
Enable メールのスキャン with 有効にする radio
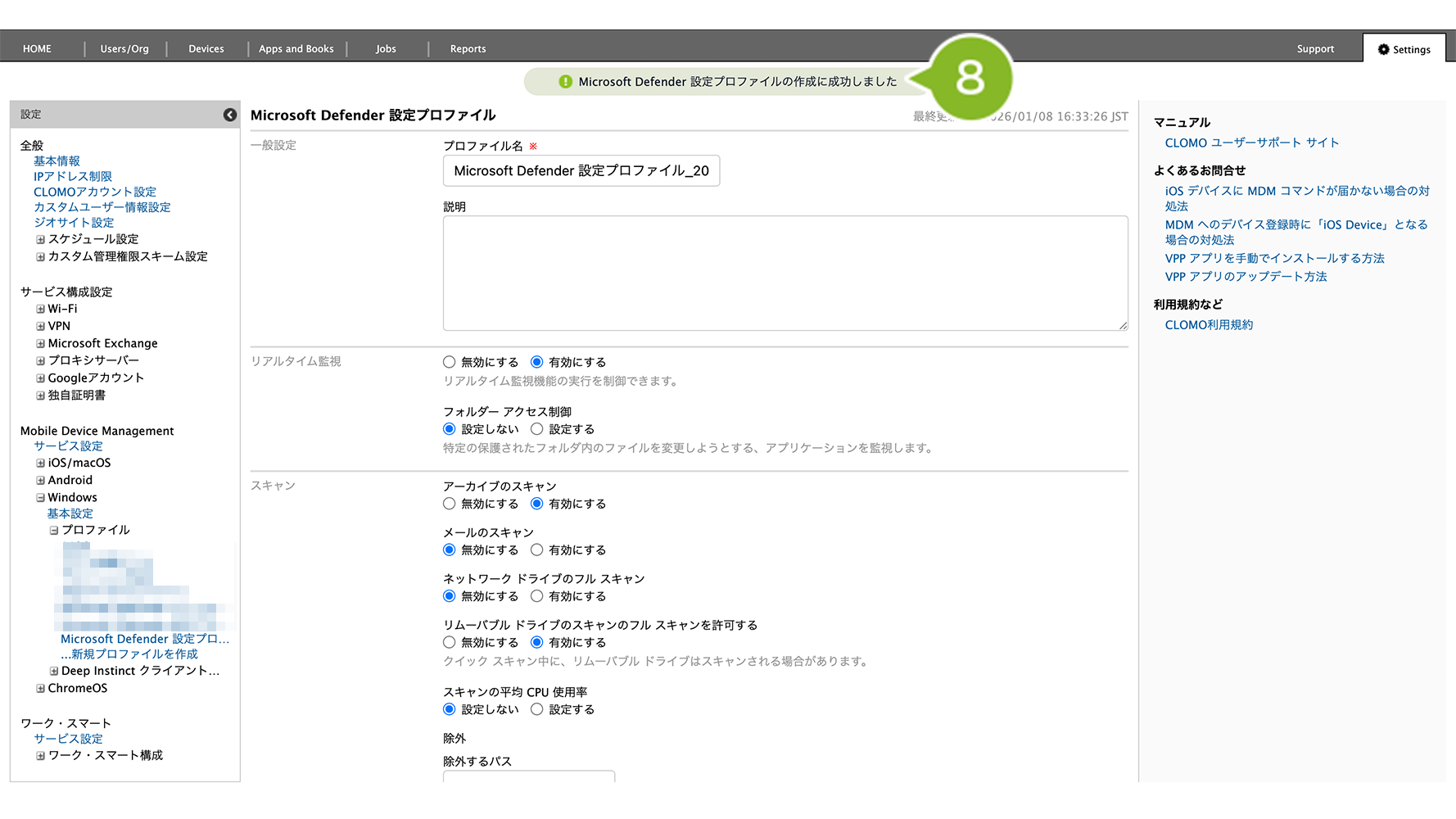pos(537,550)
